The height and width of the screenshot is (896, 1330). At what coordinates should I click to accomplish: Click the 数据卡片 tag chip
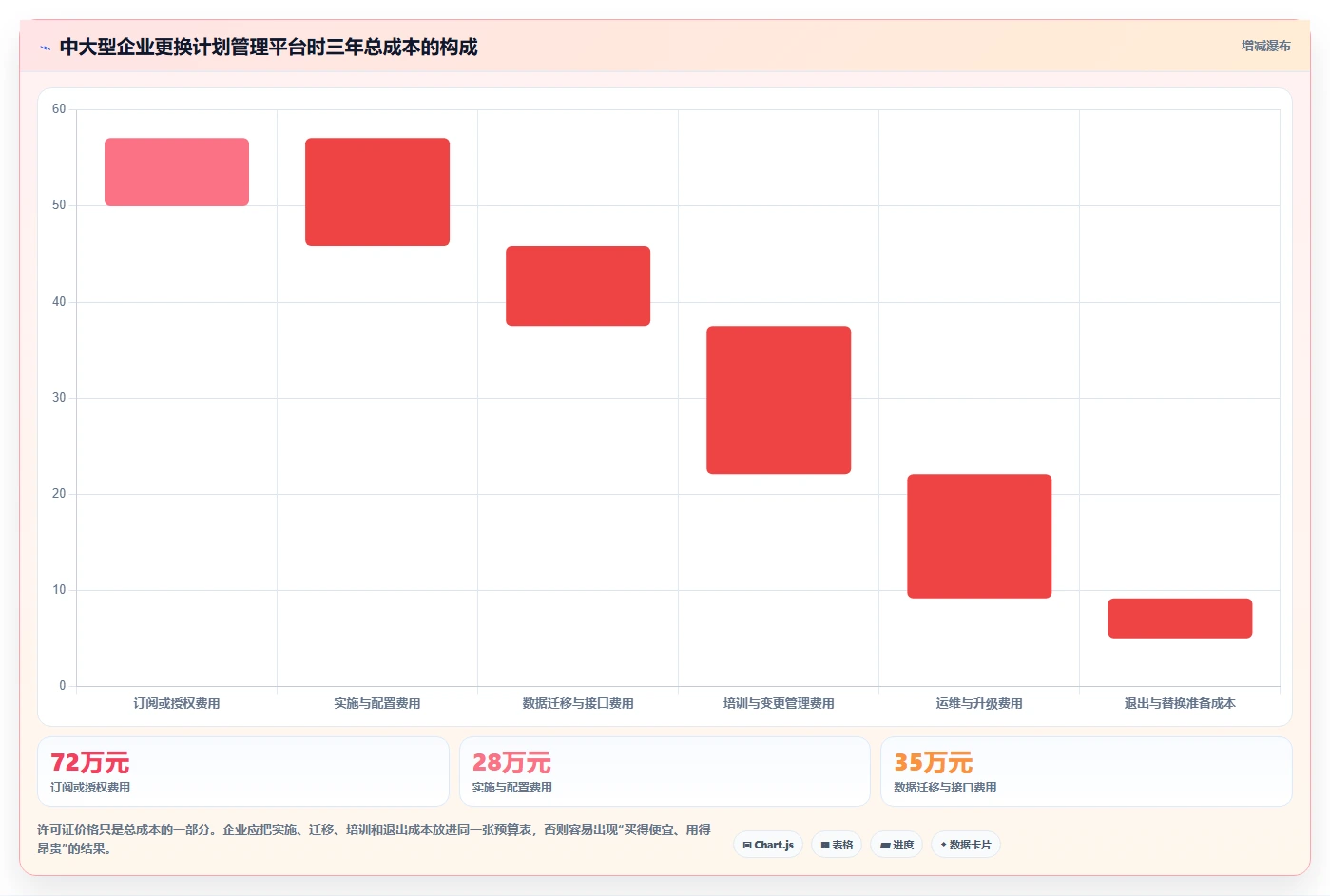click(x=965, y=845)
